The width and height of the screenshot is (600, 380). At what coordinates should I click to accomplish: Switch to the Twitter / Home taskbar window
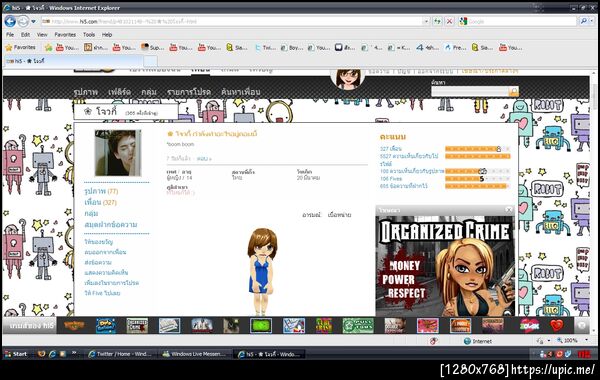[x=120, y=354]
